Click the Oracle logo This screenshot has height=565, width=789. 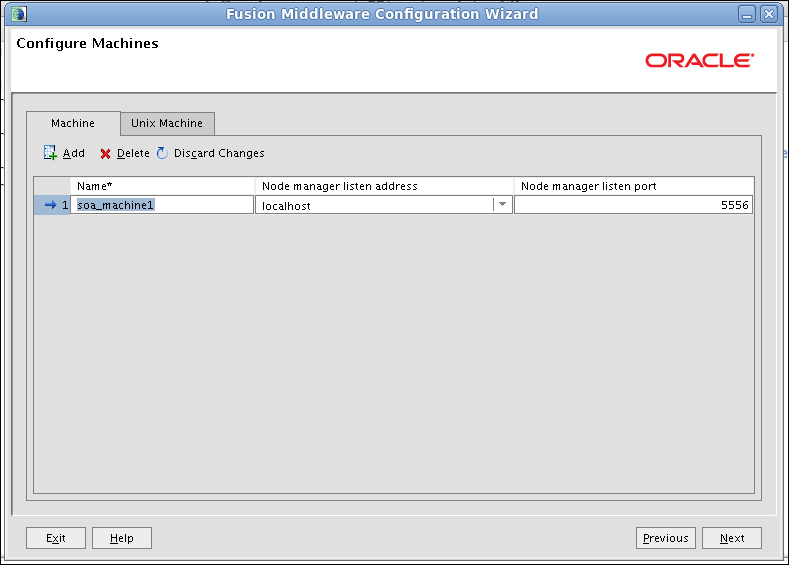(699, 60)
